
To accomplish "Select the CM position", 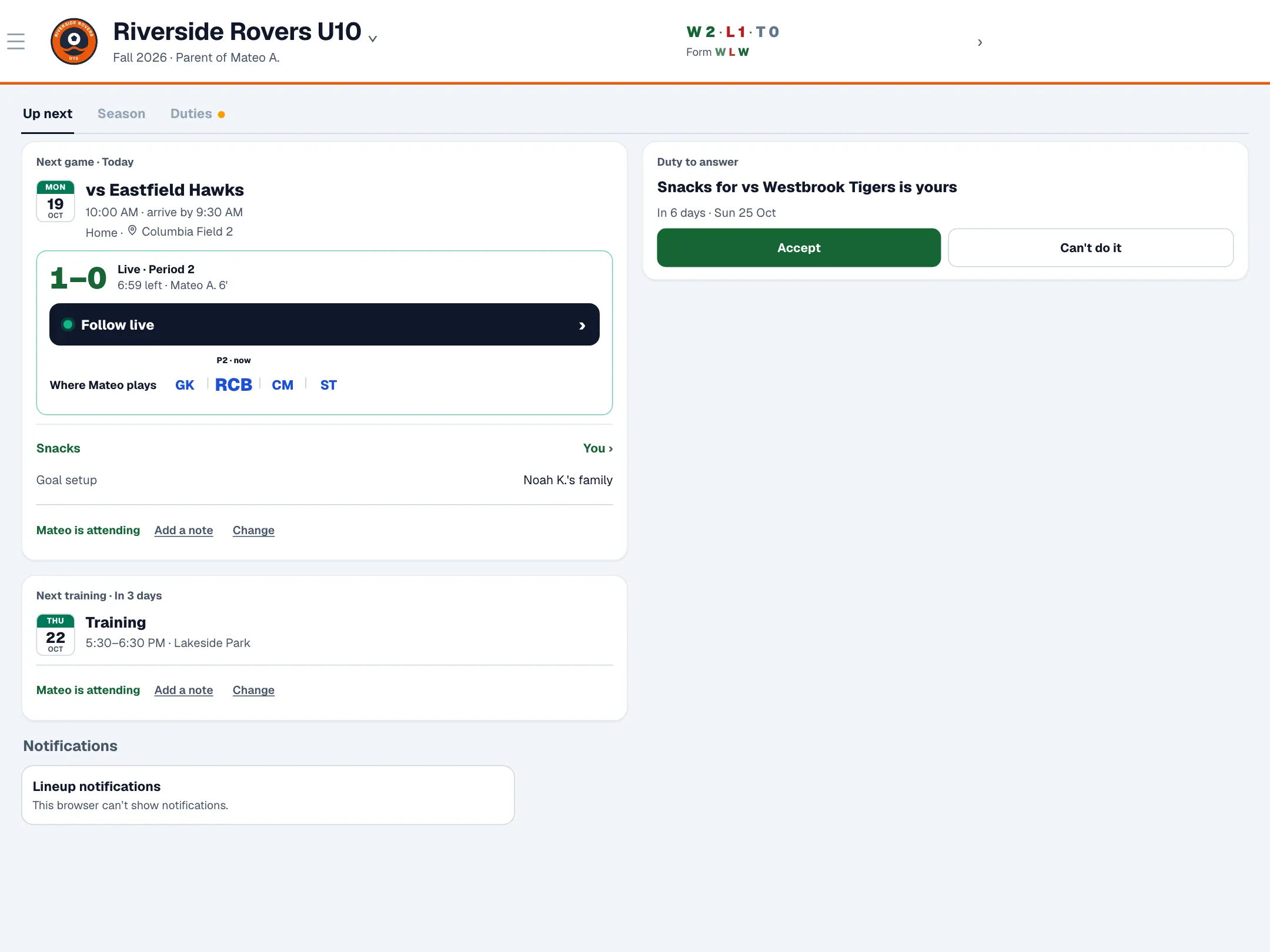I will point(282,385).
